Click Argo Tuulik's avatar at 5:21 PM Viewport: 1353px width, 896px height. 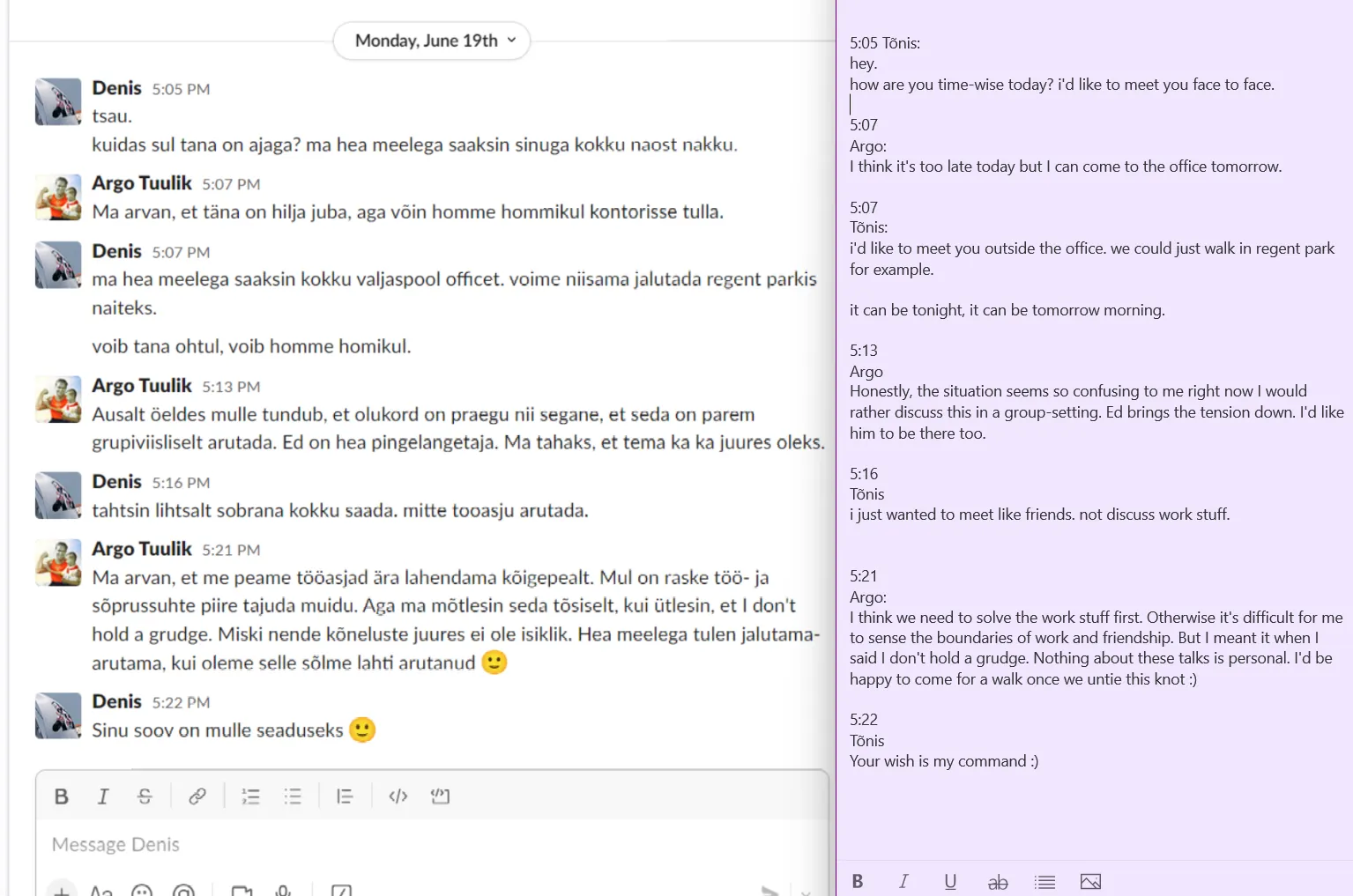(58, 563)
